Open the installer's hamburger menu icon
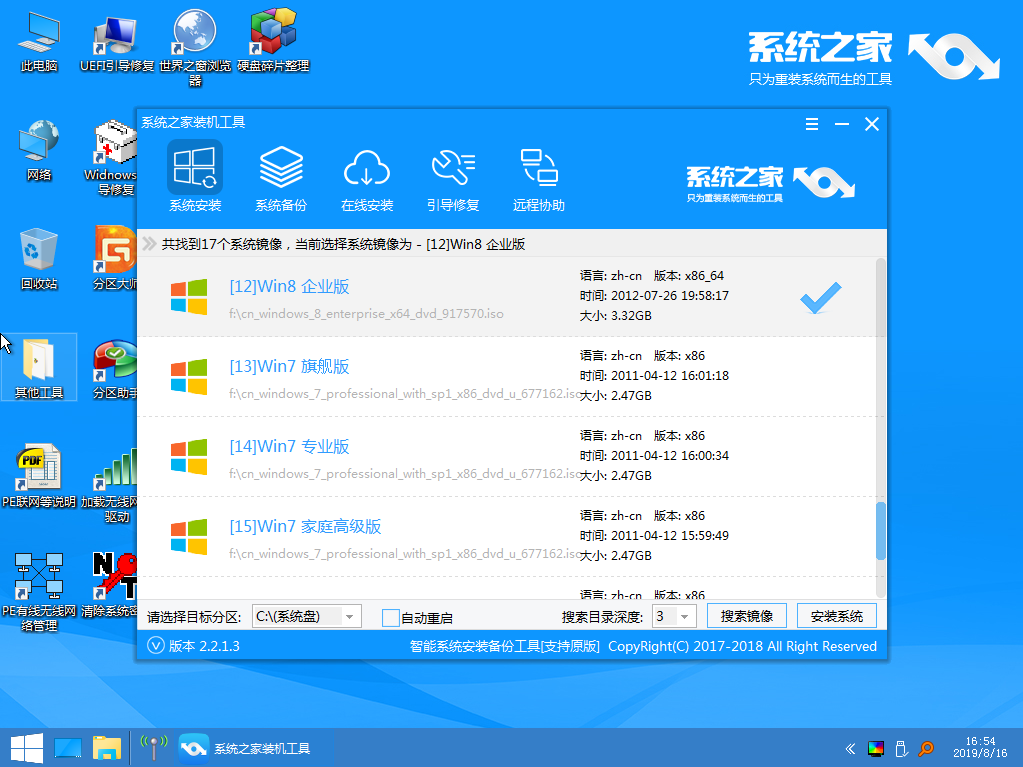Image resolution: width=1023 pixels, height=767 pixels. pyautogui.click(x=811, y=124)
